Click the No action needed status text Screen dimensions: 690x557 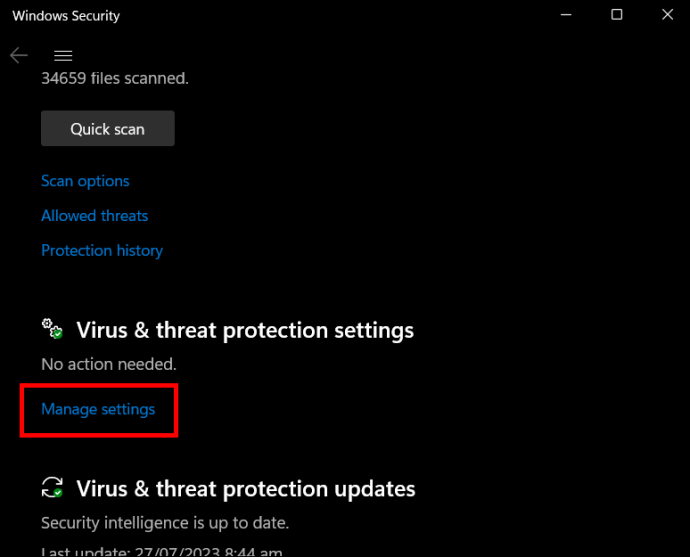point(108,365)
